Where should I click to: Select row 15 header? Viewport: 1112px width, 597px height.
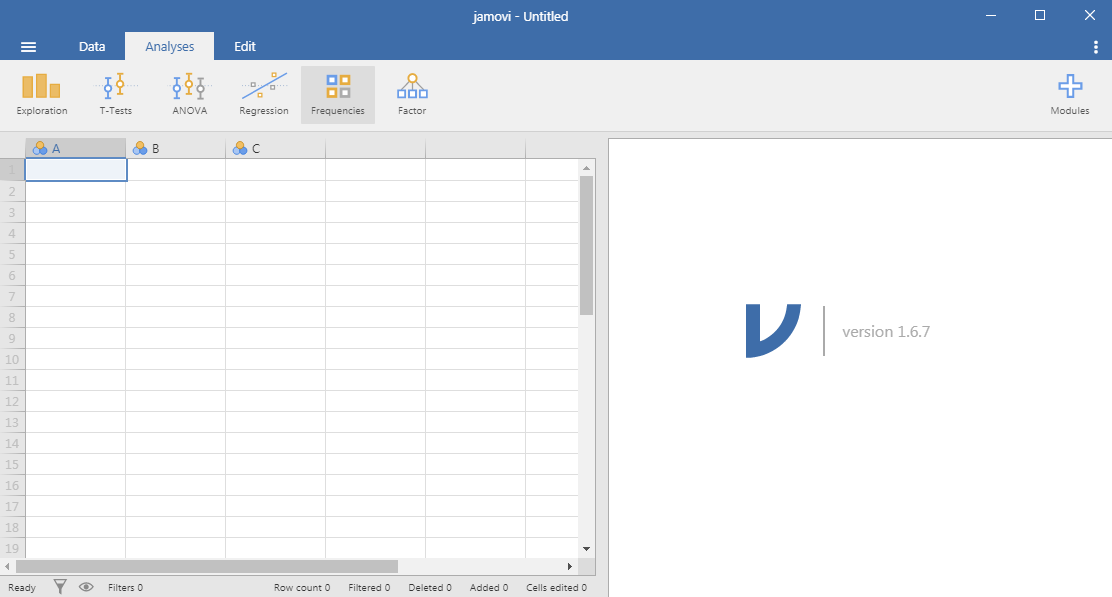(x=12, y=464)
